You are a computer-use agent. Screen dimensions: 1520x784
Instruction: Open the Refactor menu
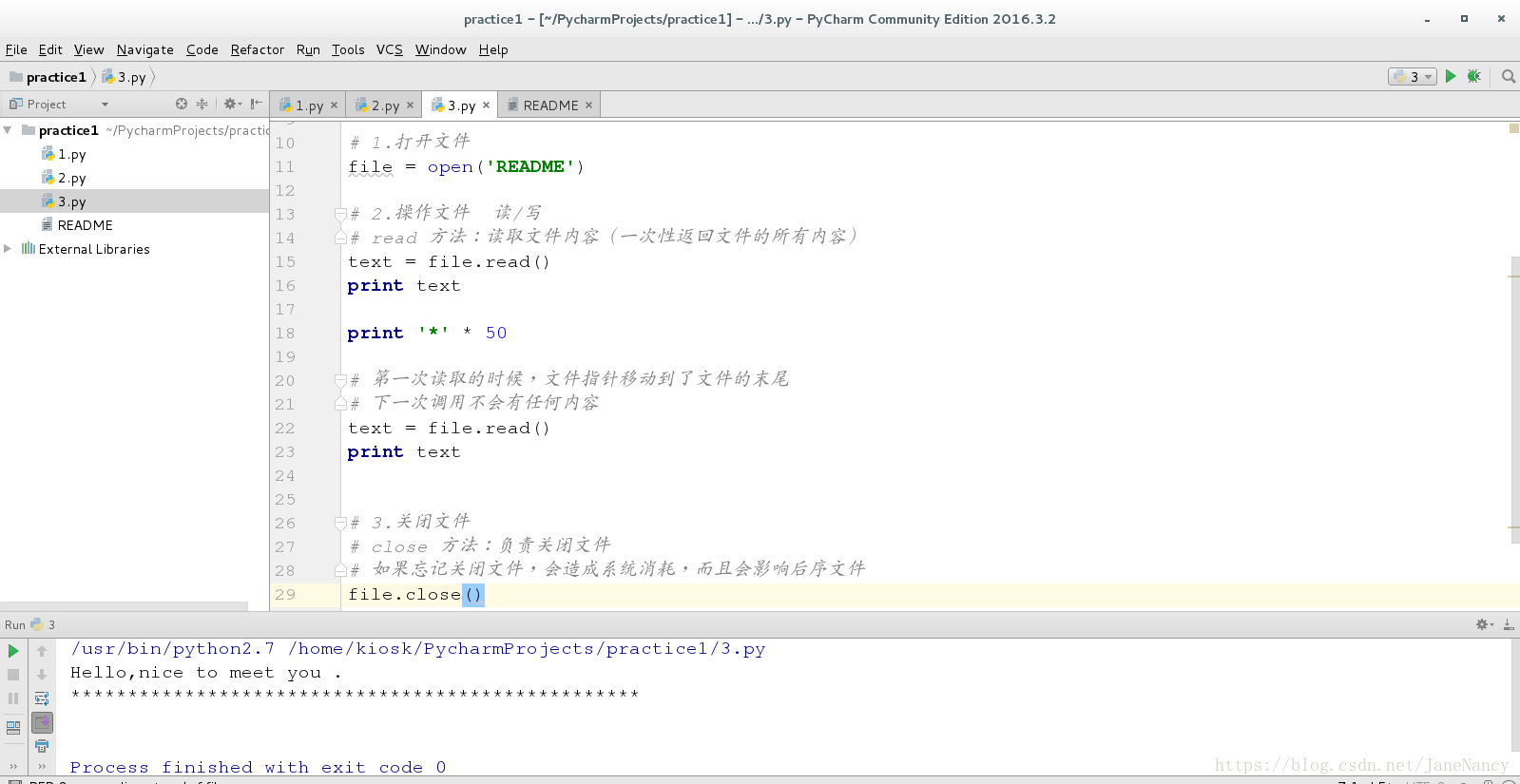click(x=258, y=49)
